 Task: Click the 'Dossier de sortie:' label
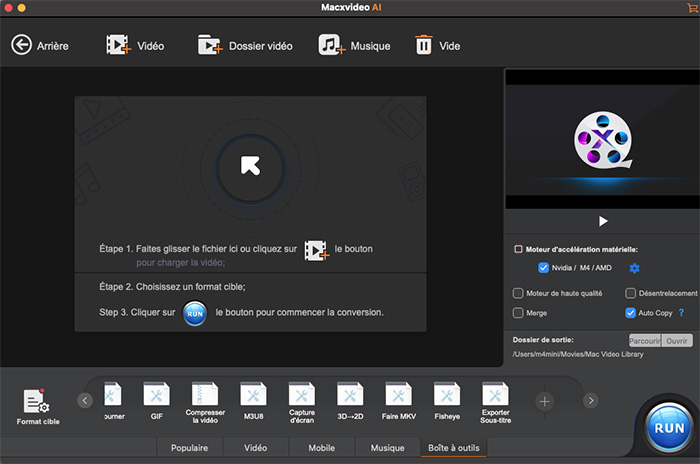click(x=543, y=340)
